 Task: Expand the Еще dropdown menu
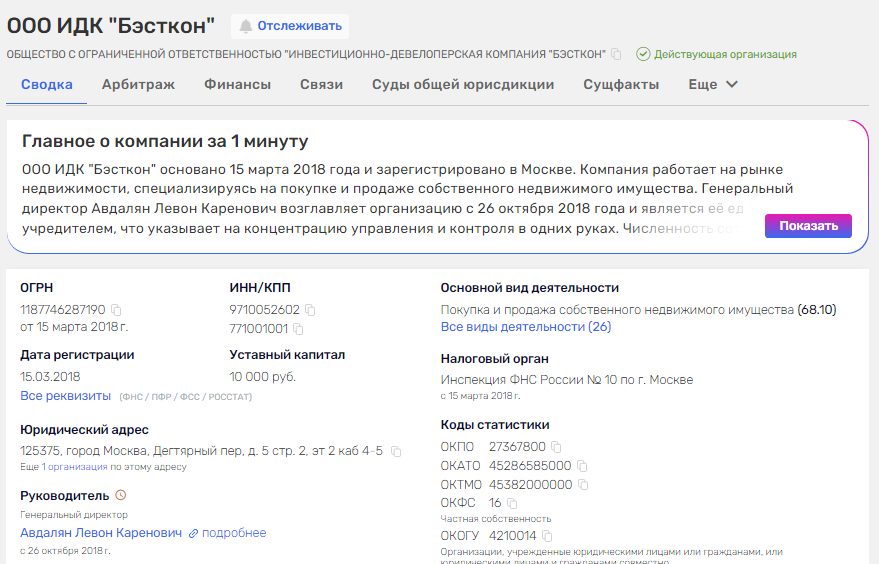click(x=713, y=85)
